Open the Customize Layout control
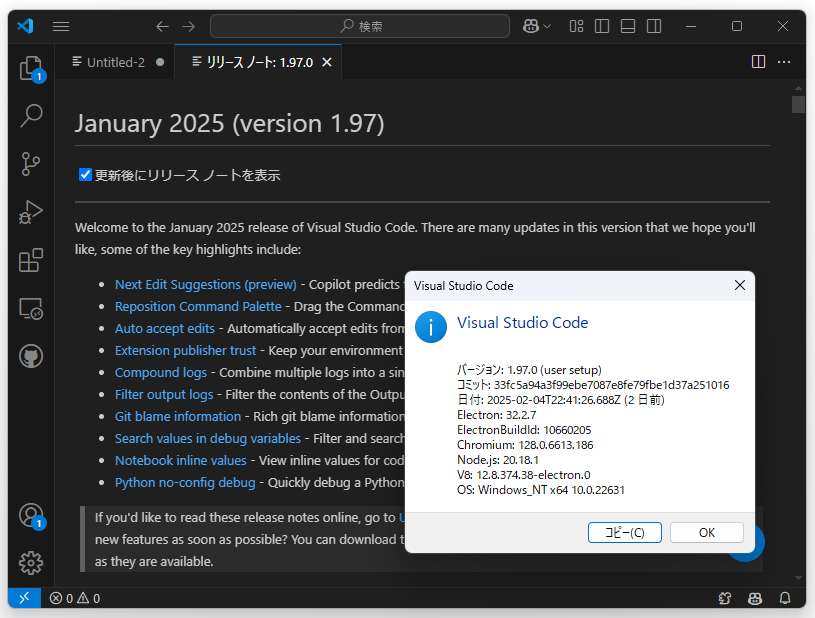The width and height of the screenshot is (815, 618). pos(576,26)
